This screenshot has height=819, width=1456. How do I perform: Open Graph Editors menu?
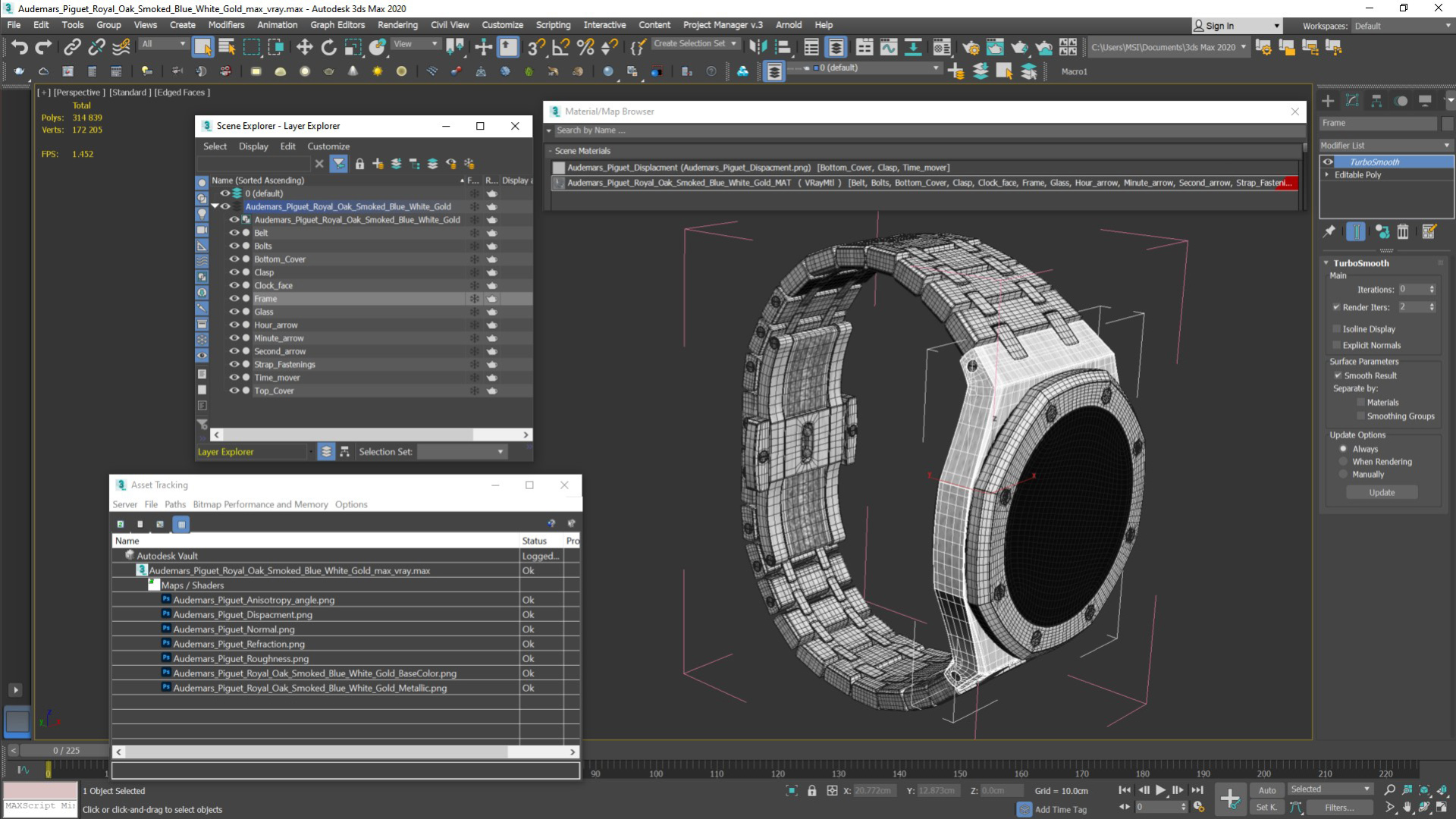337,25
